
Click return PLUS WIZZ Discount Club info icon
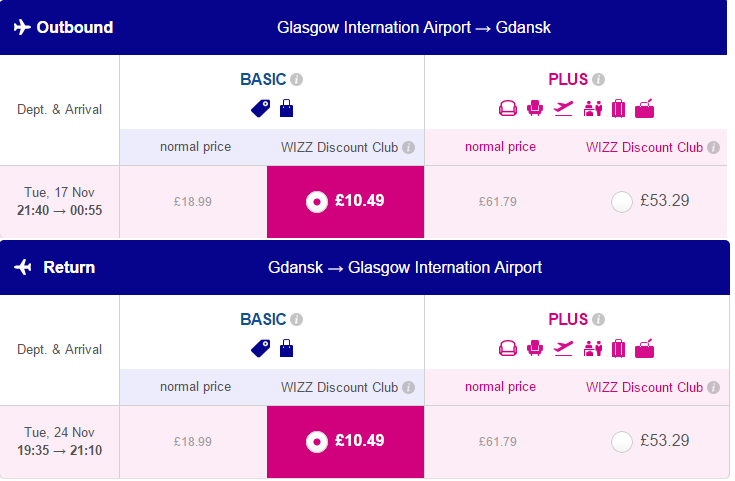click(x=713, y=388)
